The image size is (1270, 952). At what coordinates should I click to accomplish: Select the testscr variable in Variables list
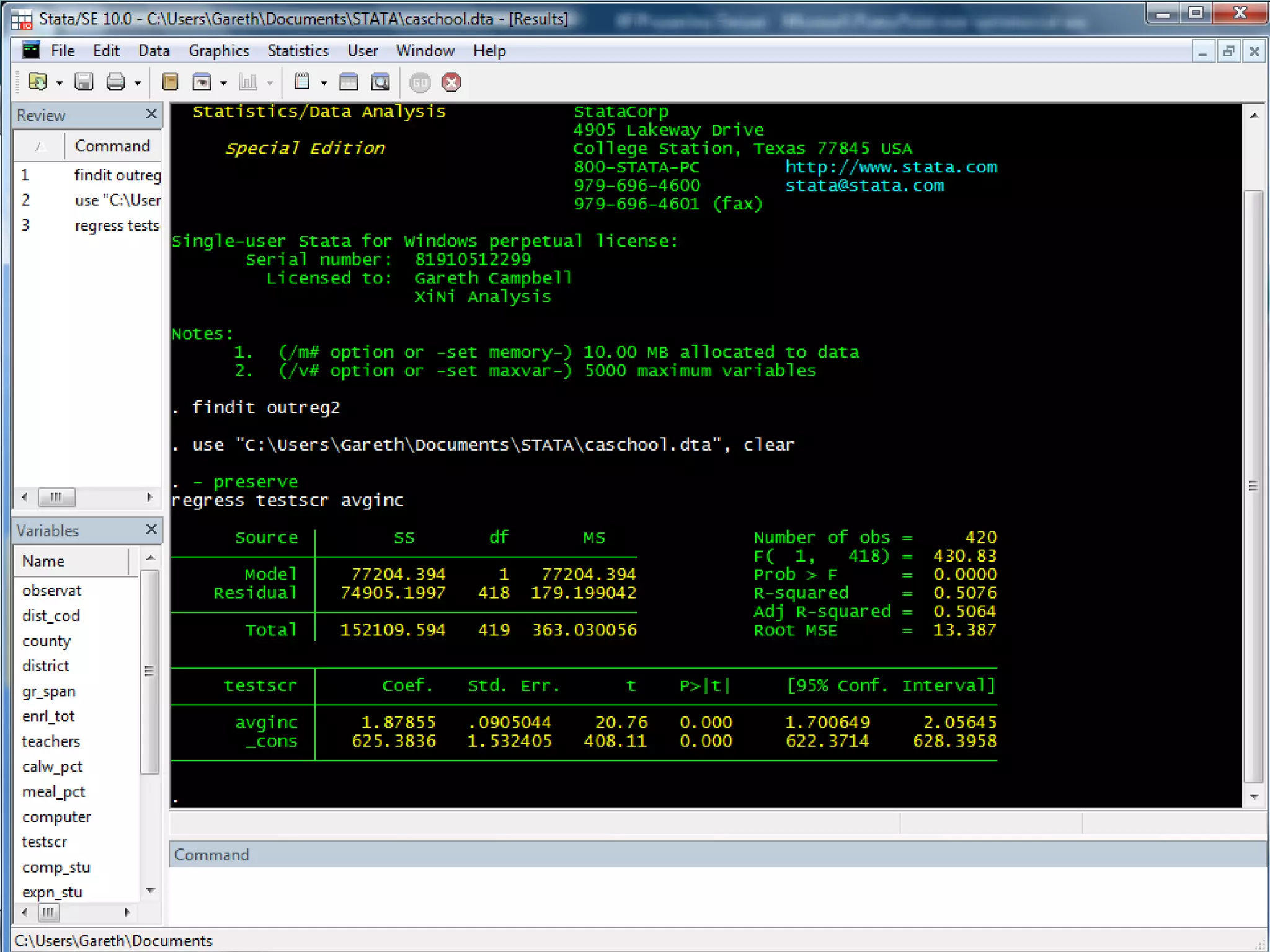(x=45, y=842)
